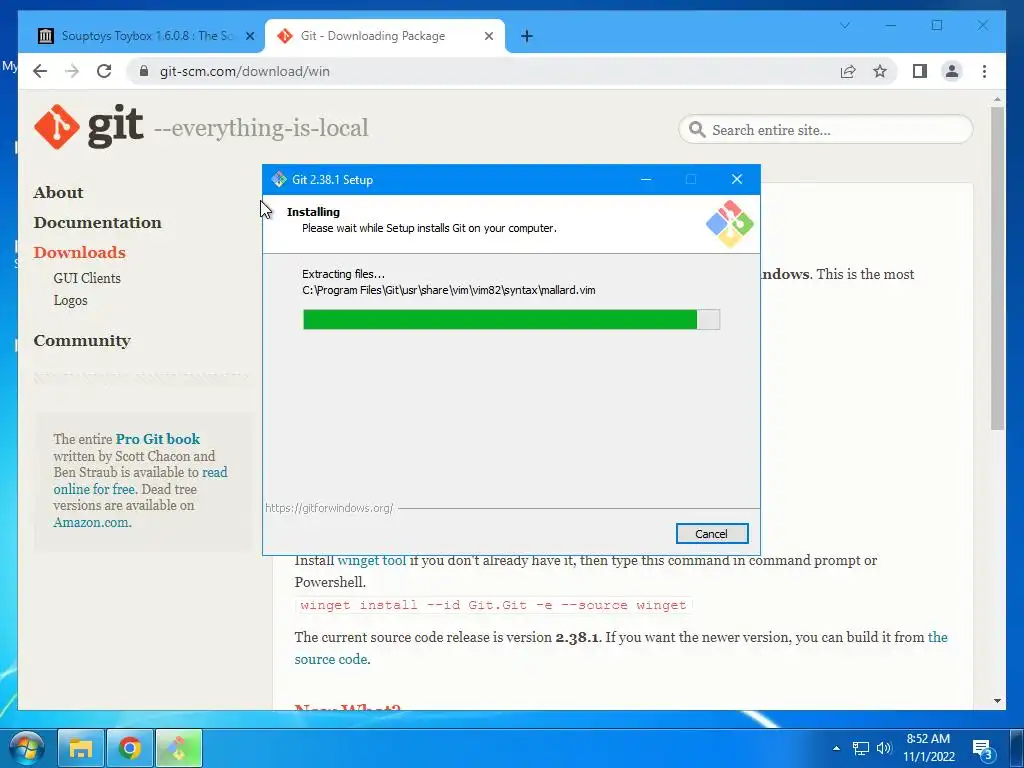Click the winget install command text
Viewport: 1024px width, 768px height.
(493, 605)
